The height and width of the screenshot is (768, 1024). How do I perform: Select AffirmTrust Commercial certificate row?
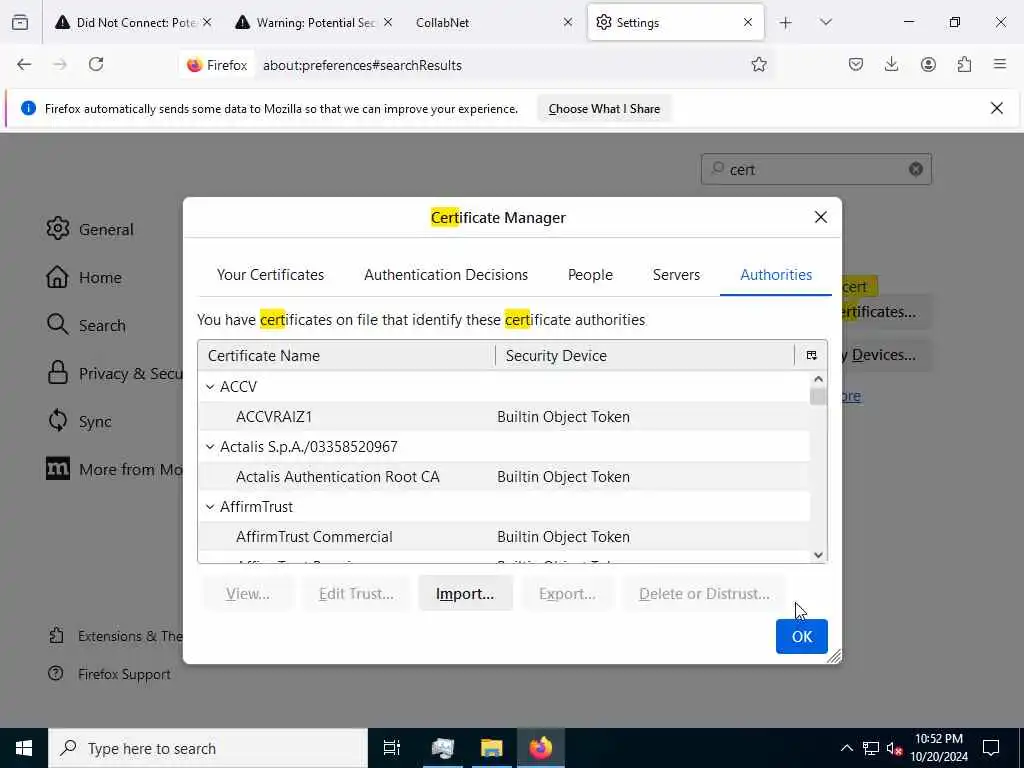pos(504,537)
